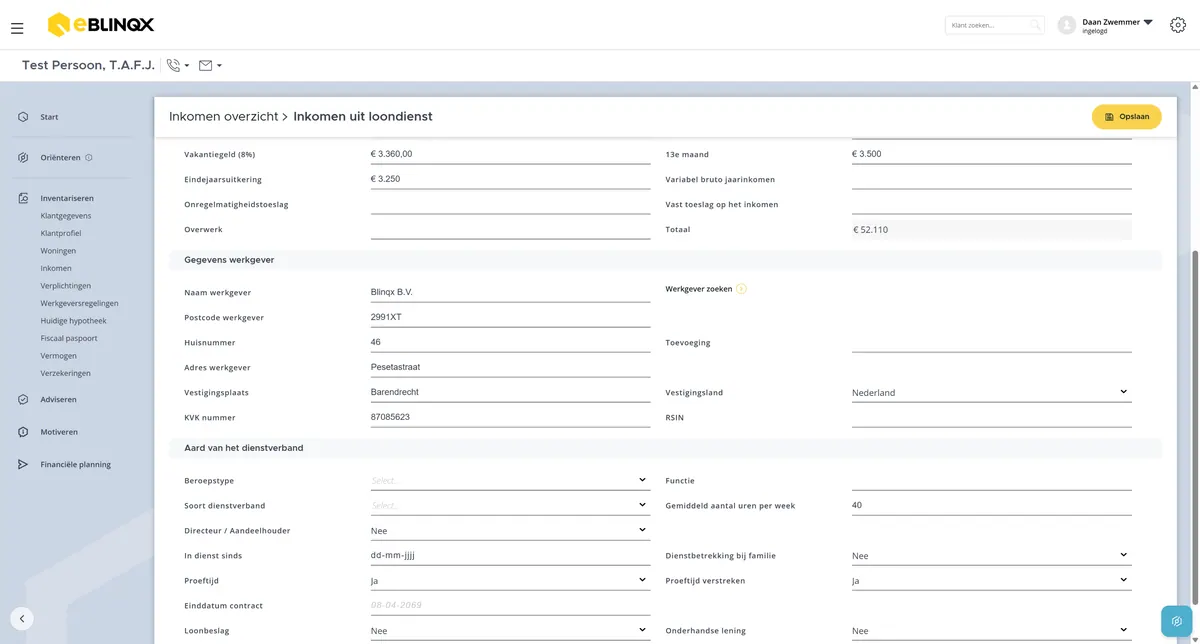Open the phone contact options

tap(178, 66)
